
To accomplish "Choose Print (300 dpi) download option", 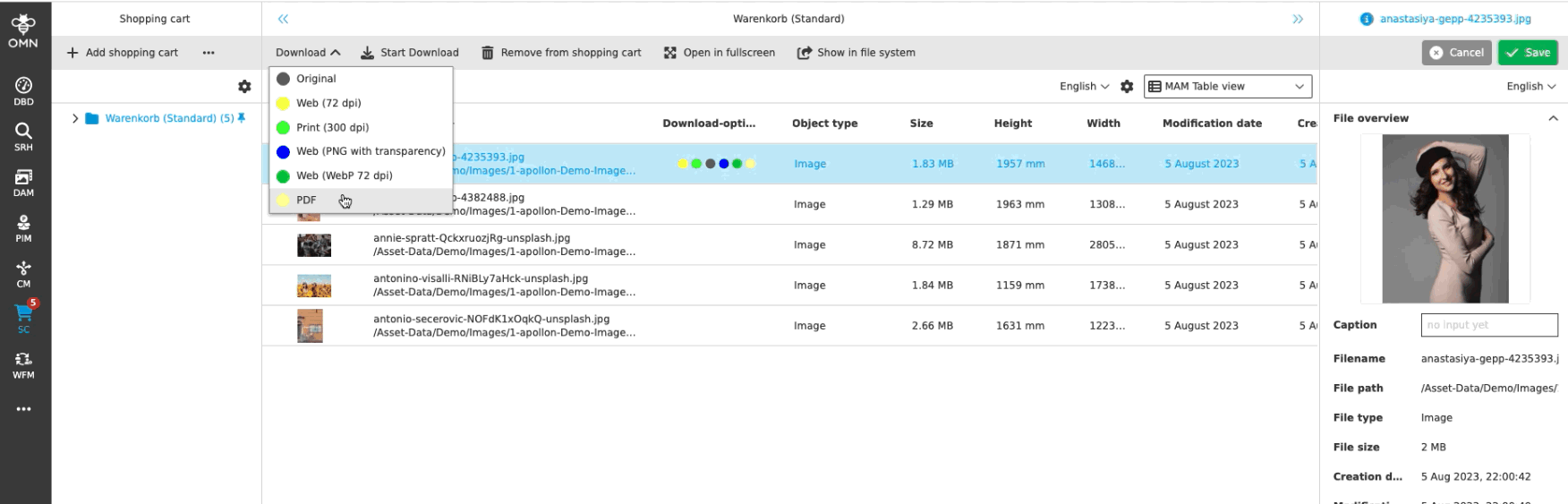I will click(x=332, y=128).
